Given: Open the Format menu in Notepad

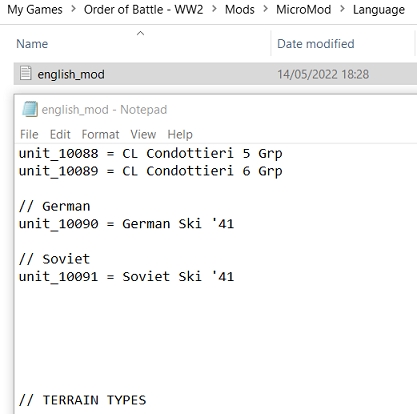Looking at the screenshot, I should [100, 134].
